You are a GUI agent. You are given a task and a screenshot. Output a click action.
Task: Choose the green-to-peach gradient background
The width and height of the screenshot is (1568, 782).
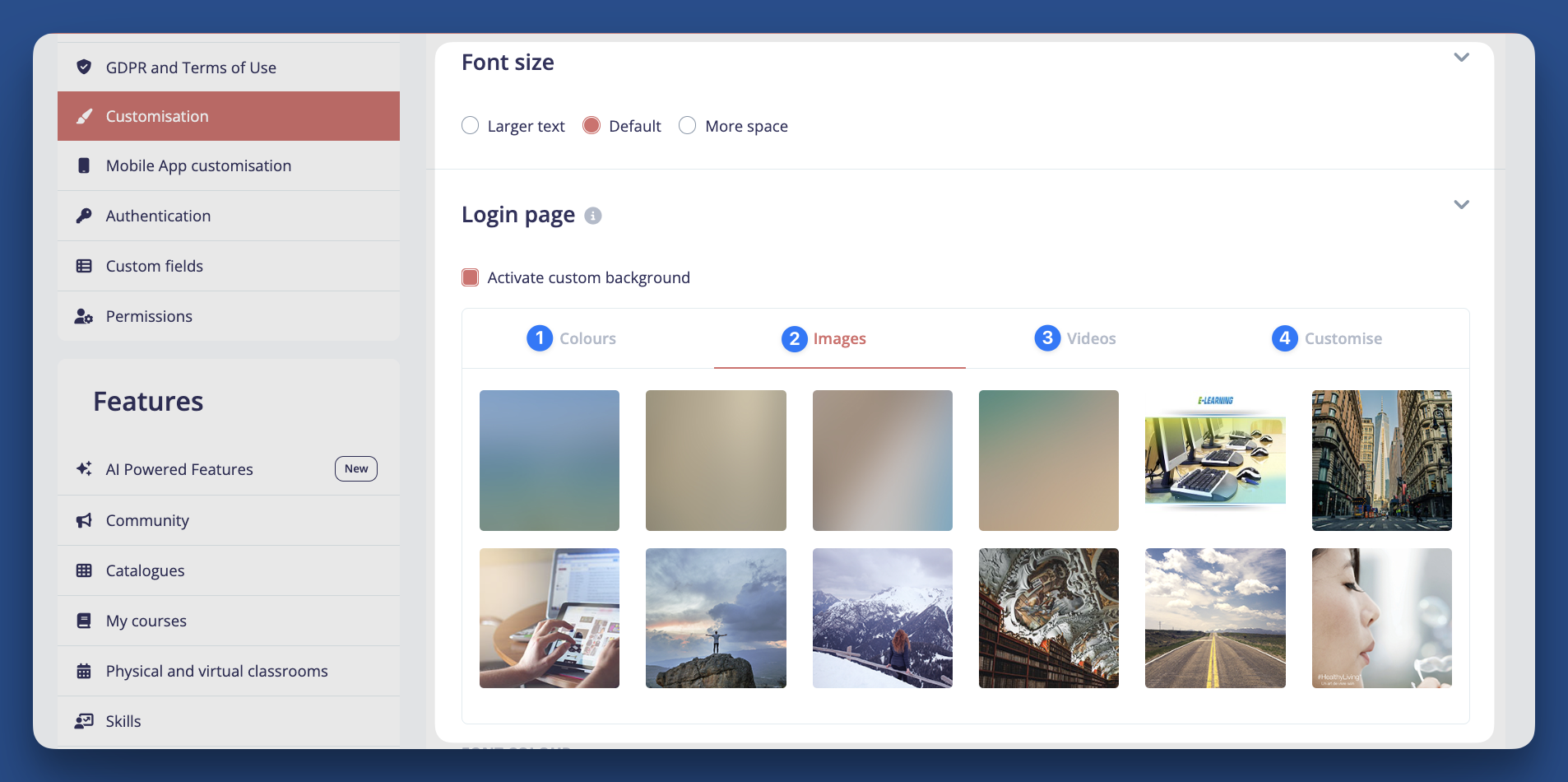point(1049,460)
